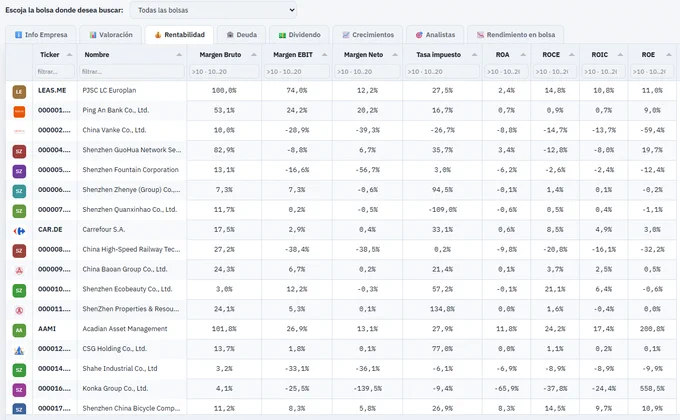The height and width of the screenshot is (420, 680).
Task: Open the Analistas tab
Action: [x=435, y=35]
